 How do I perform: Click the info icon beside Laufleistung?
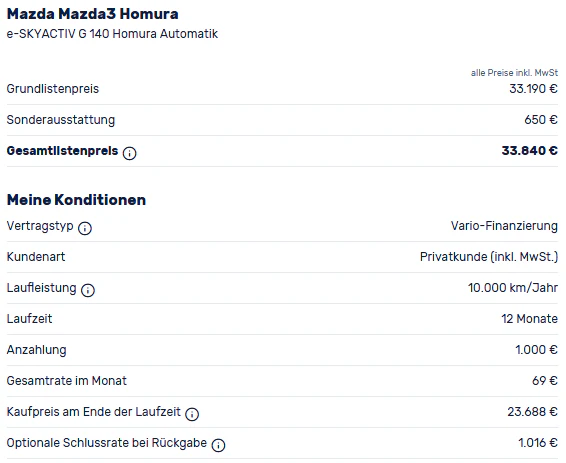[88, 290]
